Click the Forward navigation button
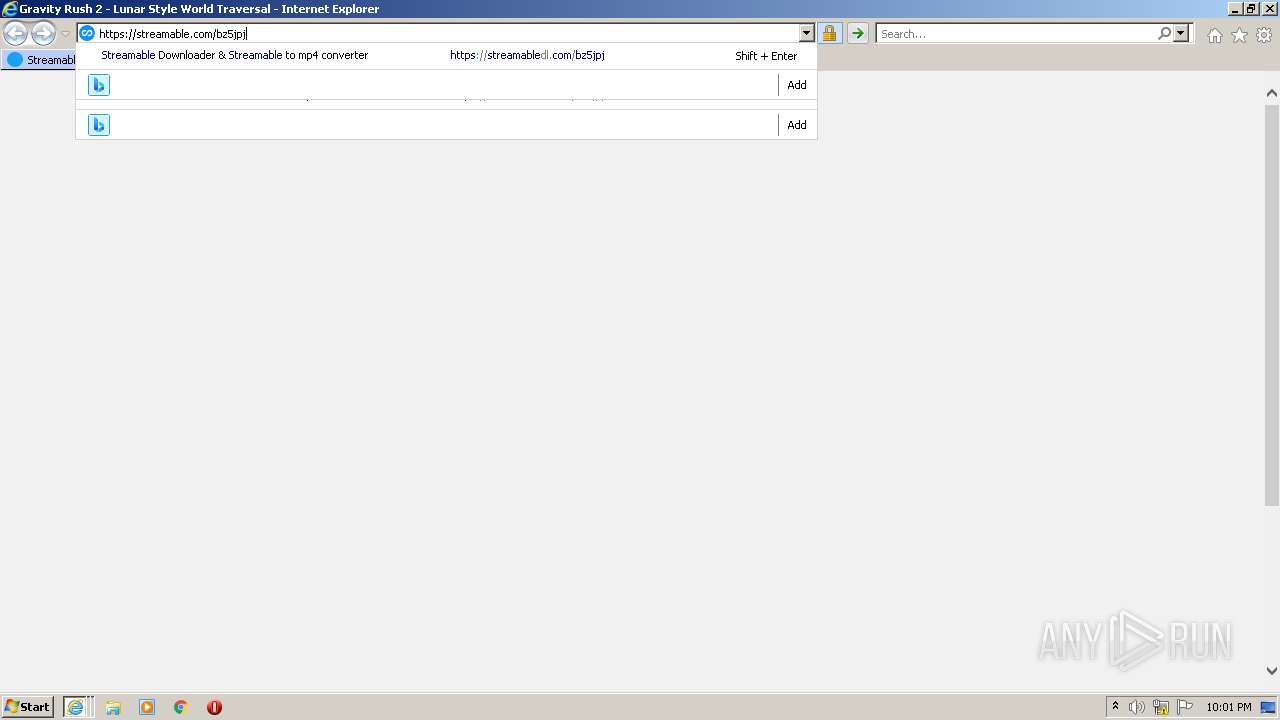The image size is (1280, 720). [43, 34]
